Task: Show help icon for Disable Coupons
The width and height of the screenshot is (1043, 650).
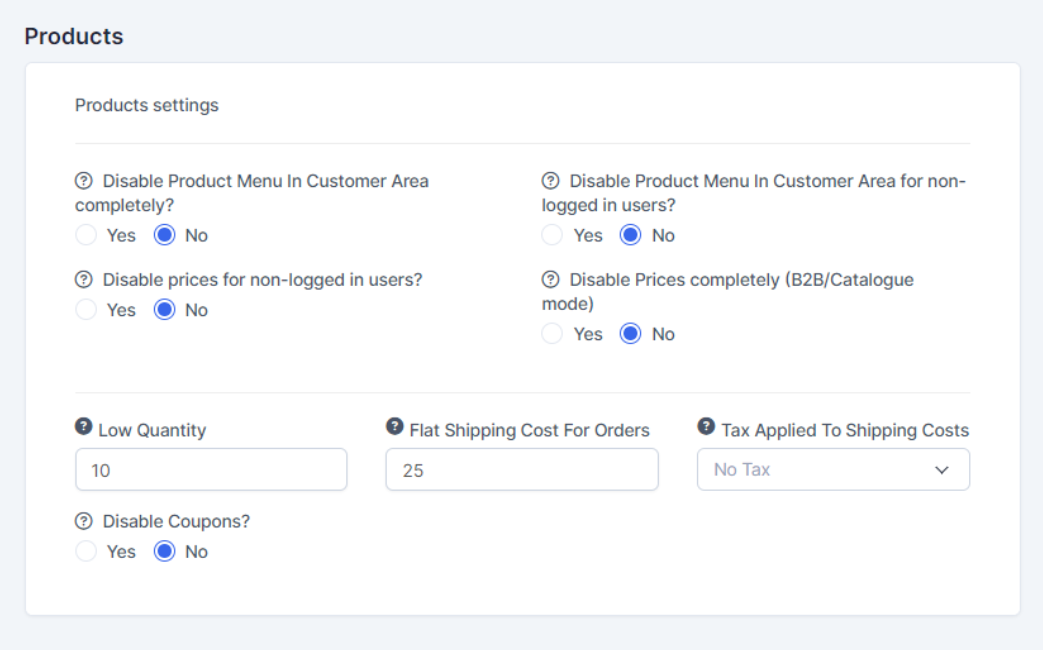Action: (84, 521)
